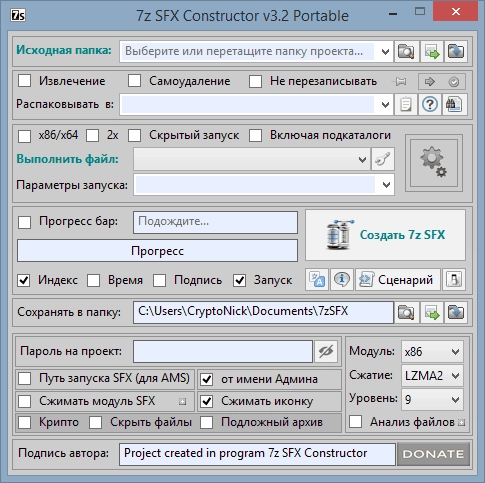The width and height of the screenshot is (485, 483).
Task: Click the binoculars icon in unpack row
Action: 454,105
